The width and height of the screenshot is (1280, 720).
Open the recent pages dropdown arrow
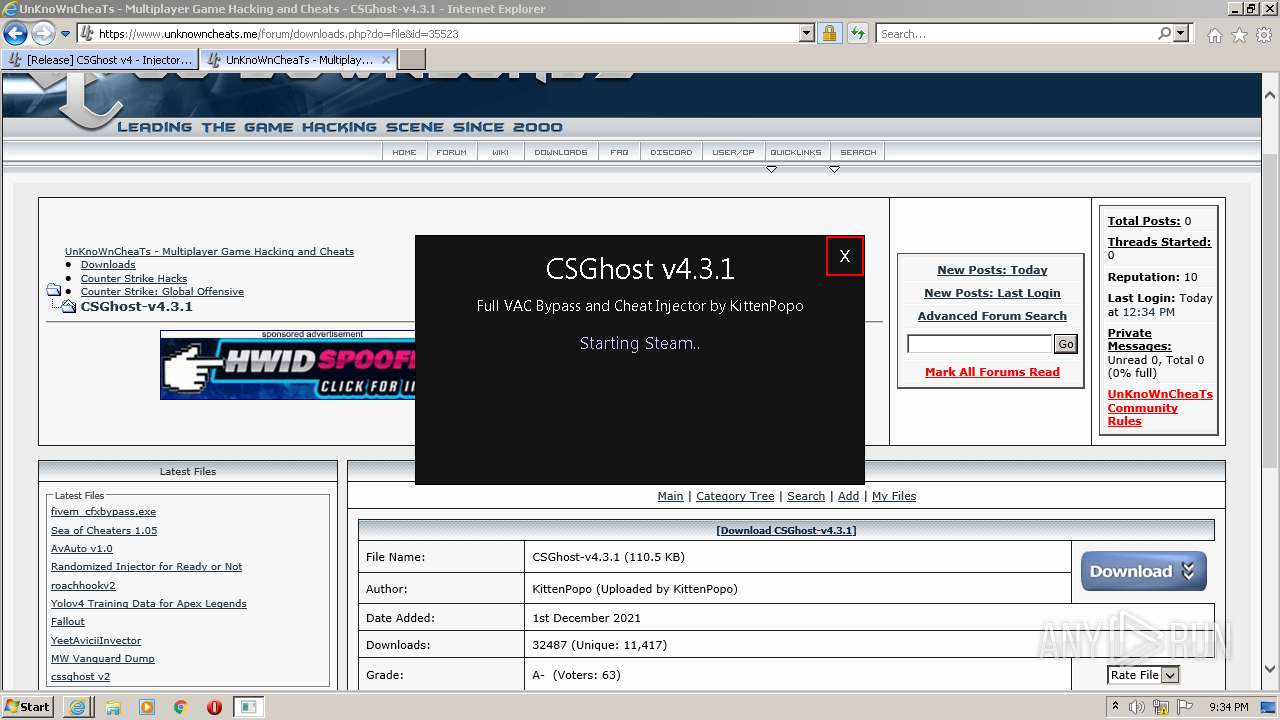click(x=65, y=34)
